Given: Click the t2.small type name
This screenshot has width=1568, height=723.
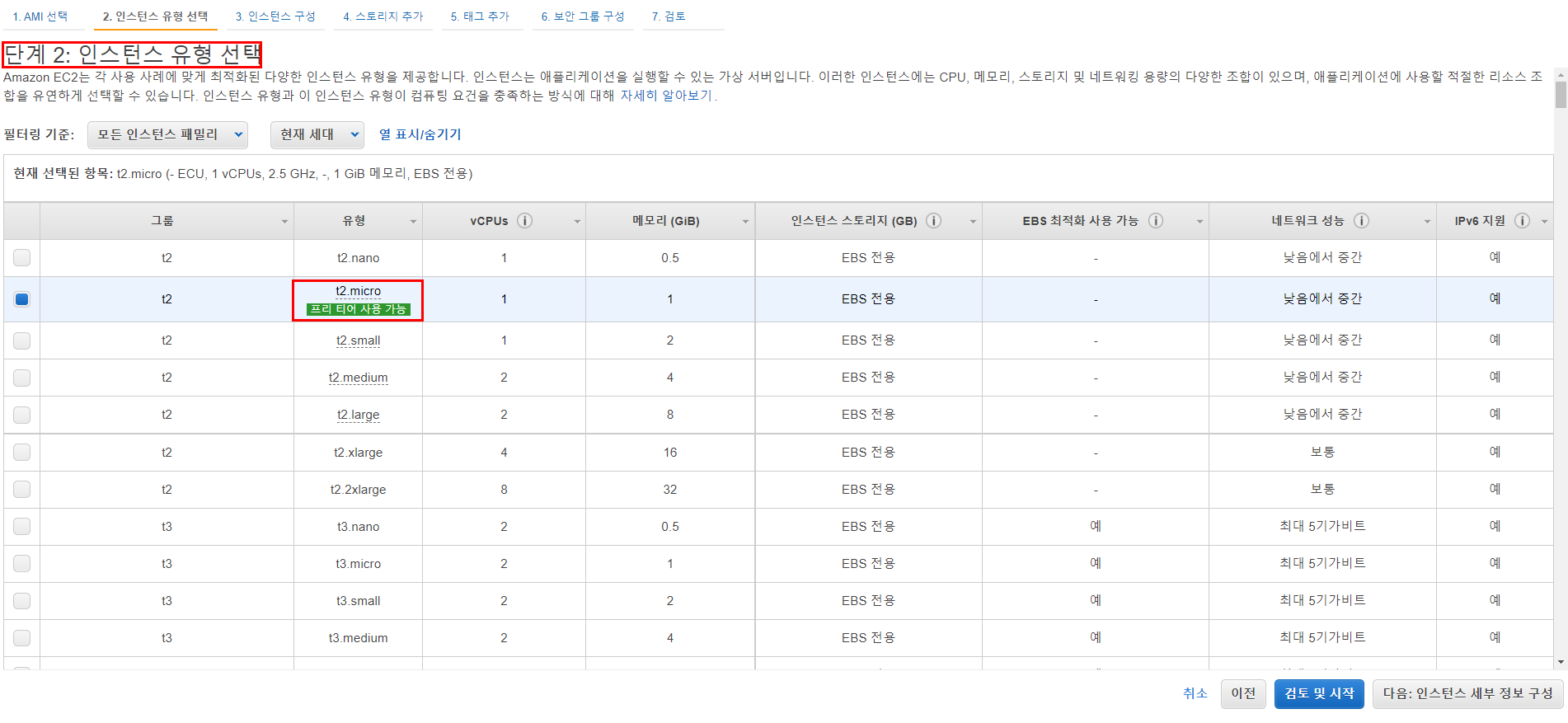Looking at the screenshot, I should (x=358, y=340).
